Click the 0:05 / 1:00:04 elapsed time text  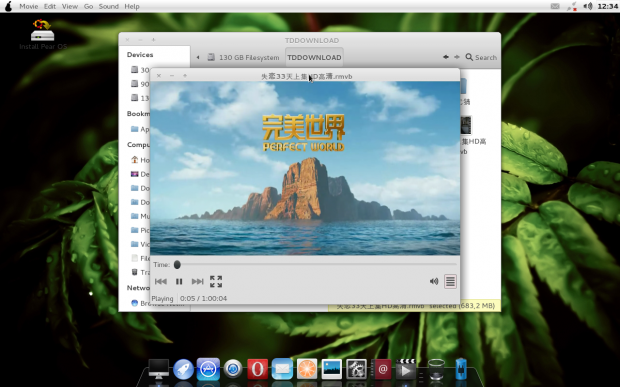coord(203,298)
